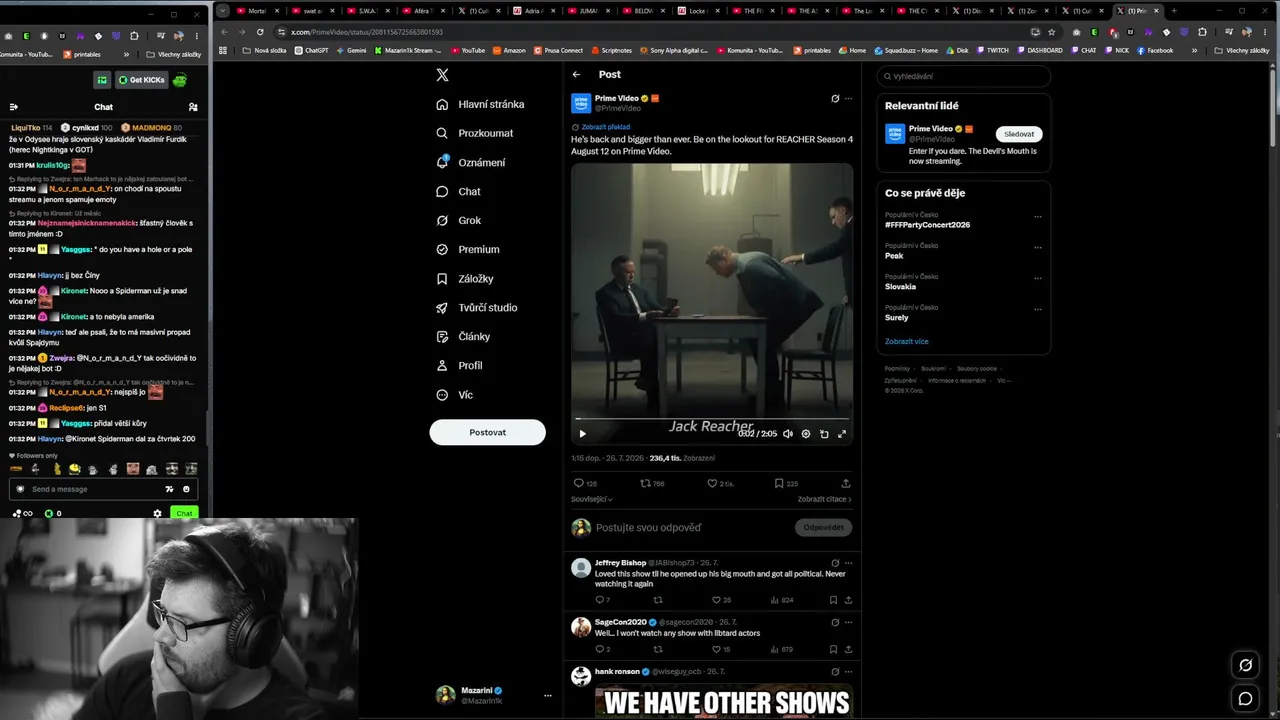This screenshot has height=720, width=1280.
Task: Like the Prime Video post
Action: tap(720, 483)
